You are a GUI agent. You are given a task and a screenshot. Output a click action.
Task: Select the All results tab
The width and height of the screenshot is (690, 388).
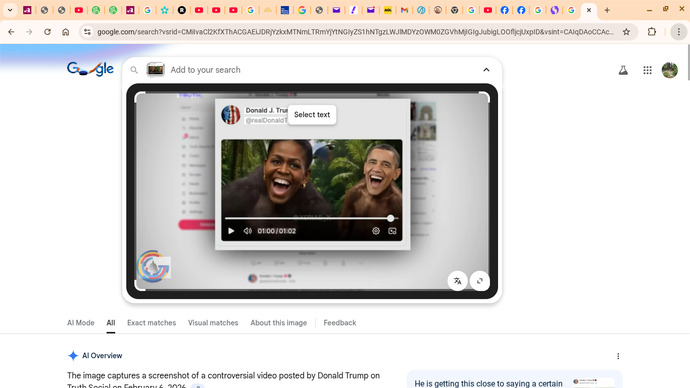pos(111,322)
